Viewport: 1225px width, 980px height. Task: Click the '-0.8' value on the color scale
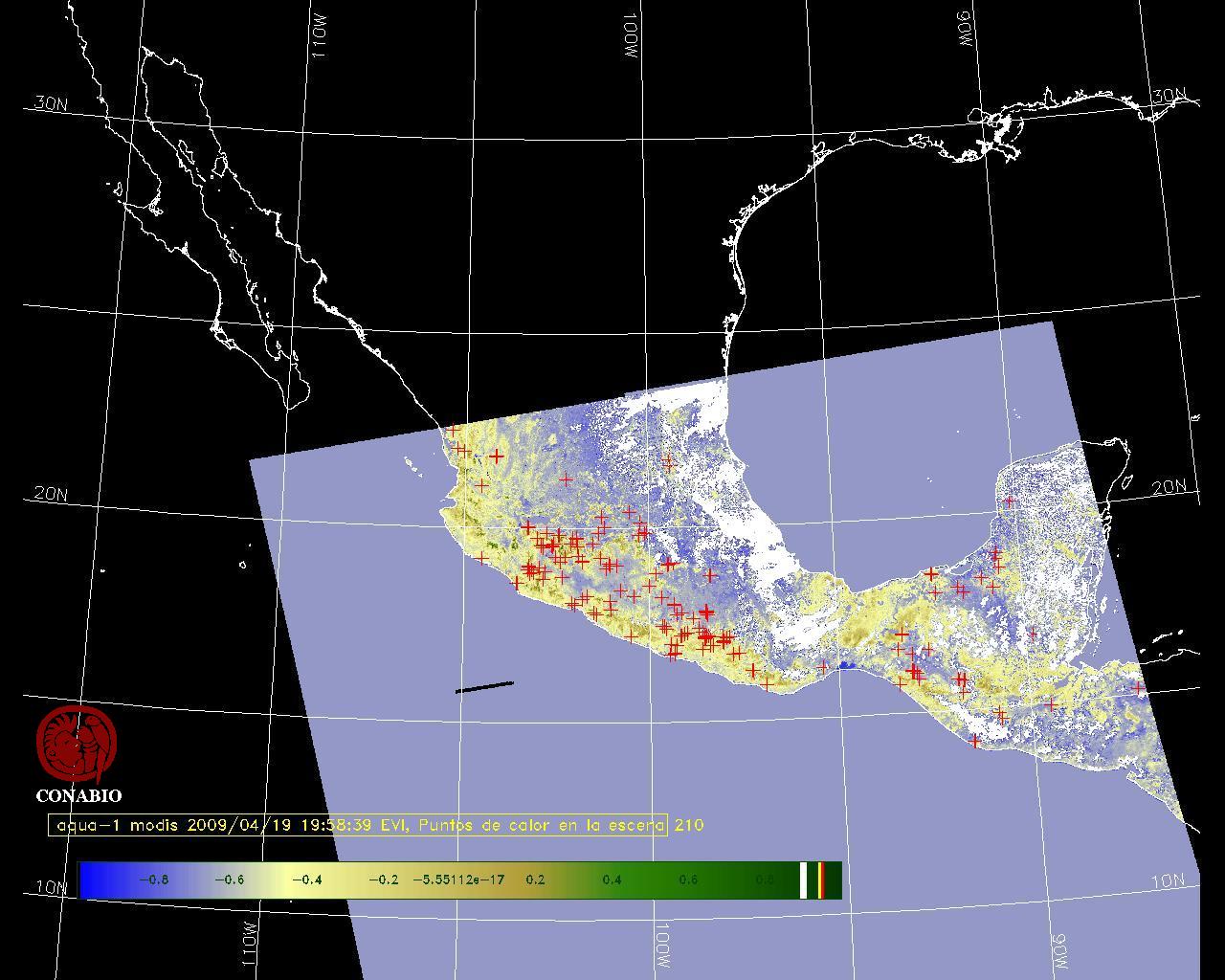153,880
